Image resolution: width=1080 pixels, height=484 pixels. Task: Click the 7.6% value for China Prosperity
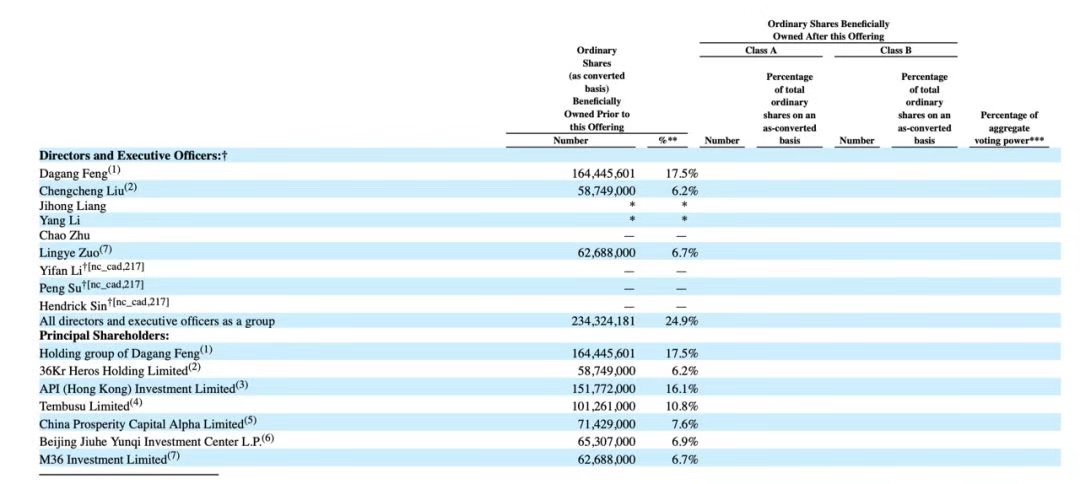(685, 423)
